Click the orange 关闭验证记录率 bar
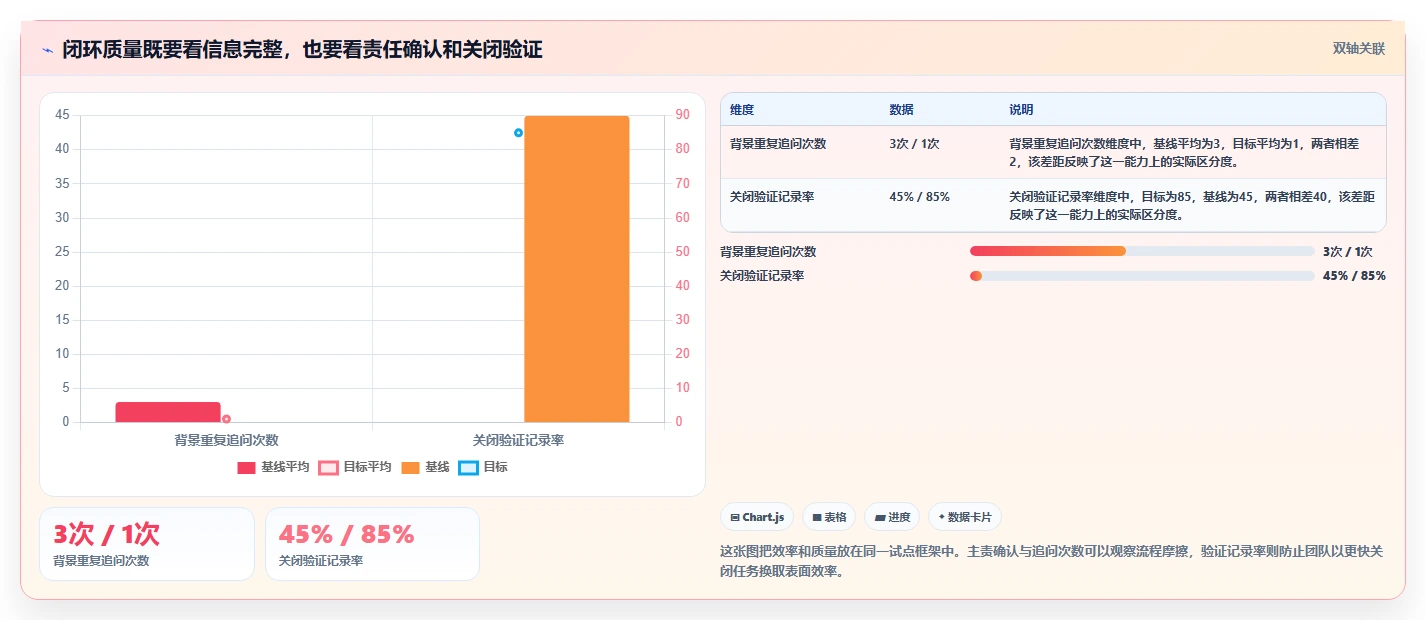The height and width of the screenshot is (620, 1426). click(577, 269)
